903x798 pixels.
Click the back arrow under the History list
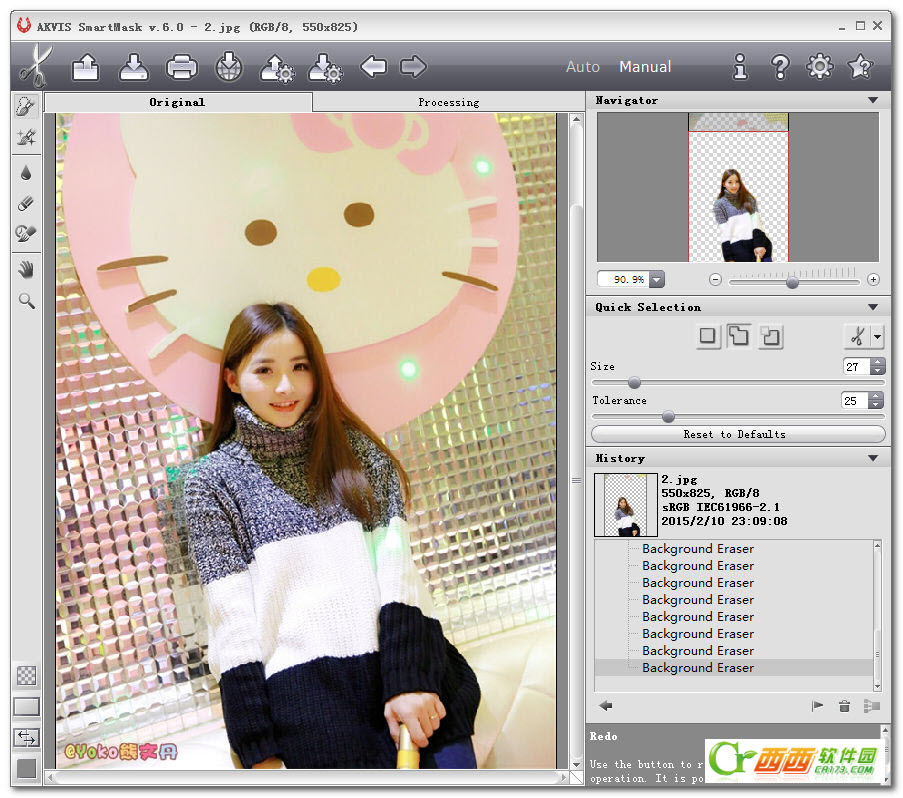click(x=605, y=706)
